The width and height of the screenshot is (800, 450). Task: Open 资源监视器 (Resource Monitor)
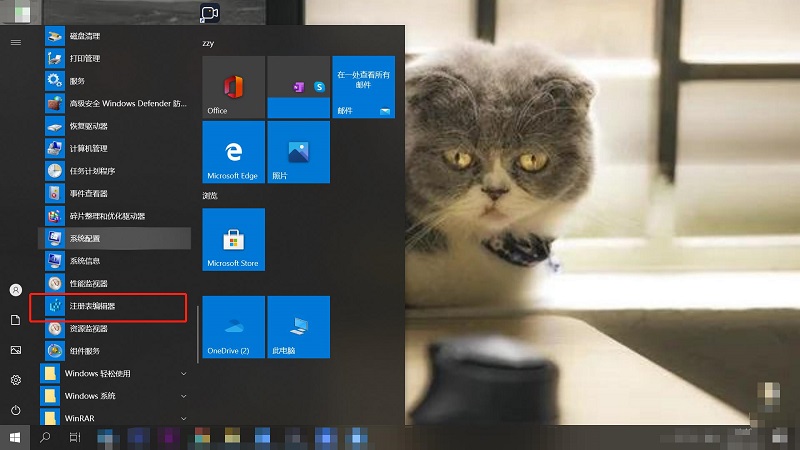(89, 328)
